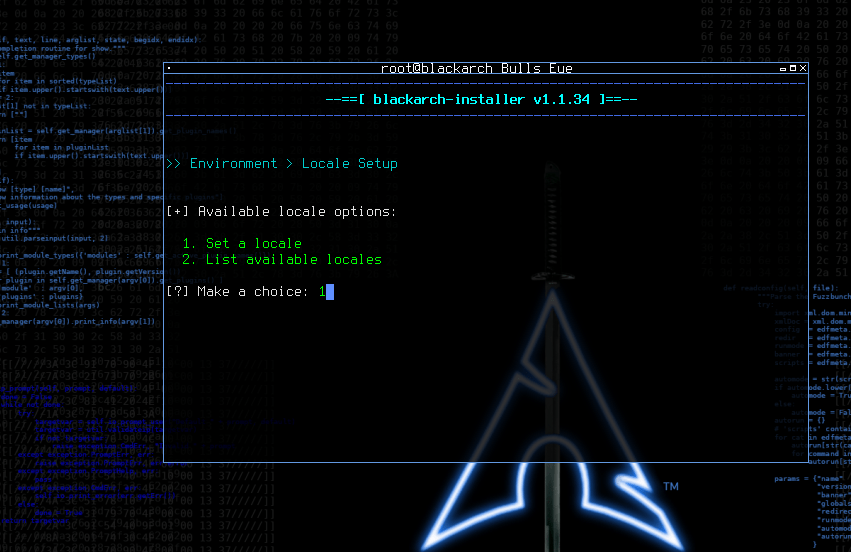The image size is (851, 552).
Task: Click the 'blackarch-installer v1.1.34' banner text
Action: tap(481, 99)
